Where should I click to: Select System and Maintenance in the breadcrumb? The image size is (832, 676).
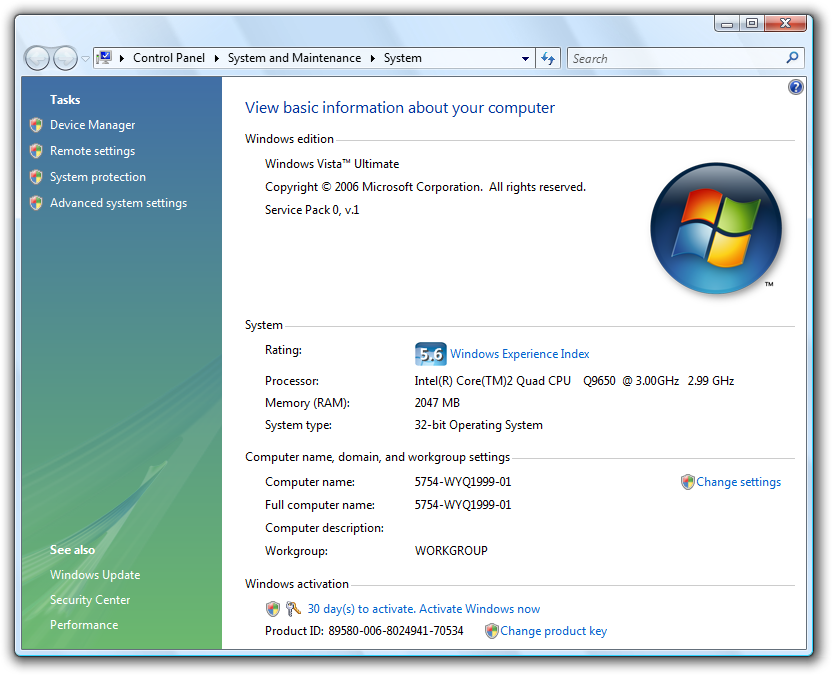coord(294,58)
